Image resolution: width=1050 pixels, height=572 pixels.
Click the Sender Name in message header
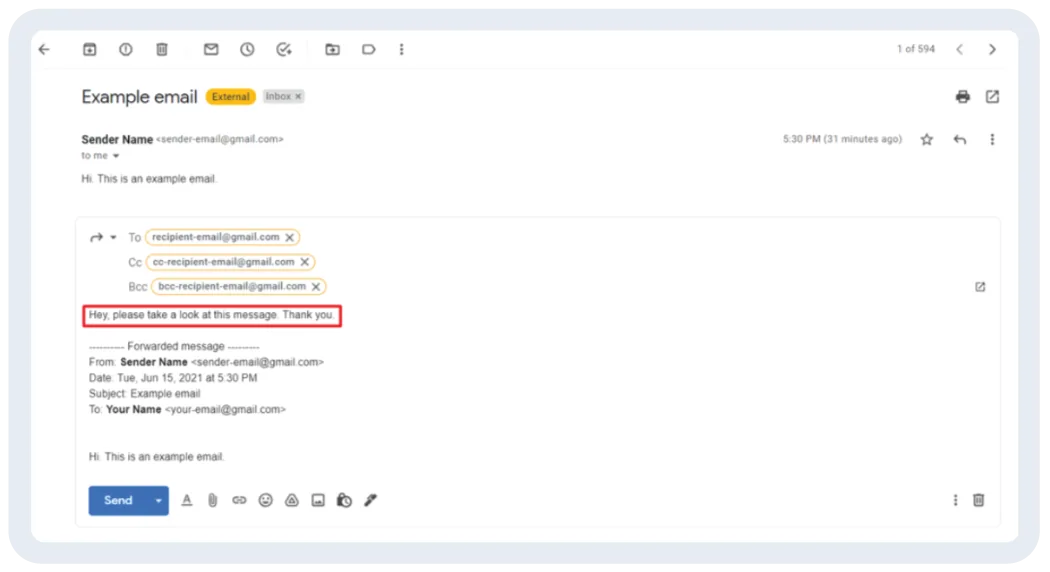(x=117, y=139)
